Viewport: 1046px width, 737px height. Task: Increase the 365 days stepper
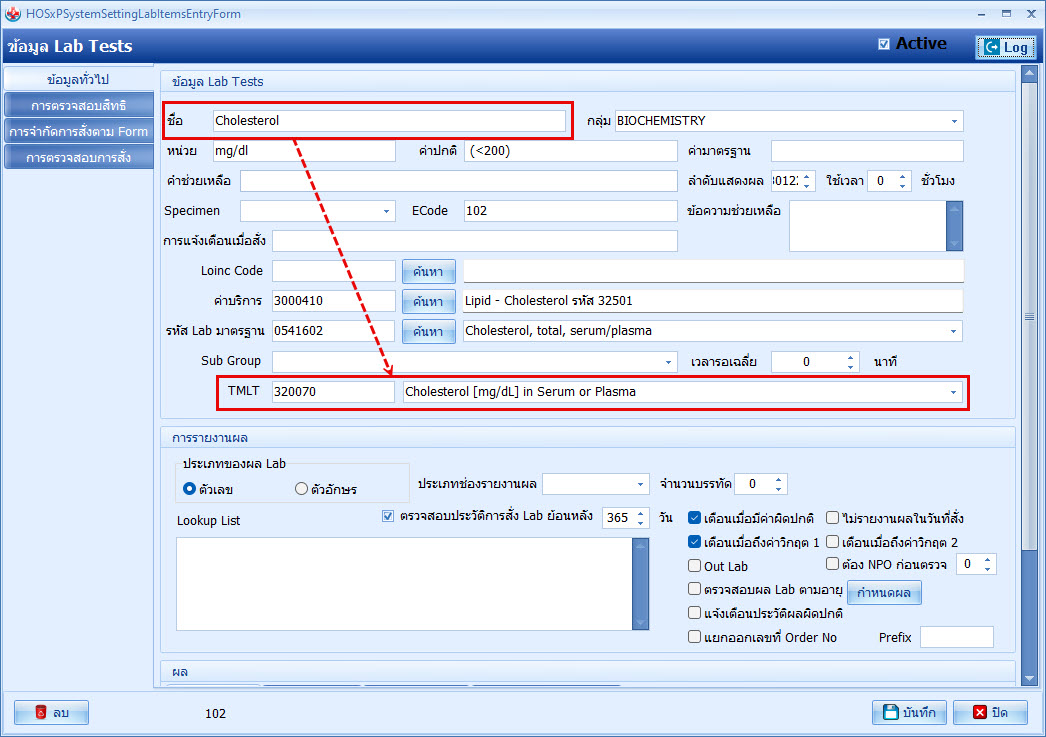(x=640, y=513)
